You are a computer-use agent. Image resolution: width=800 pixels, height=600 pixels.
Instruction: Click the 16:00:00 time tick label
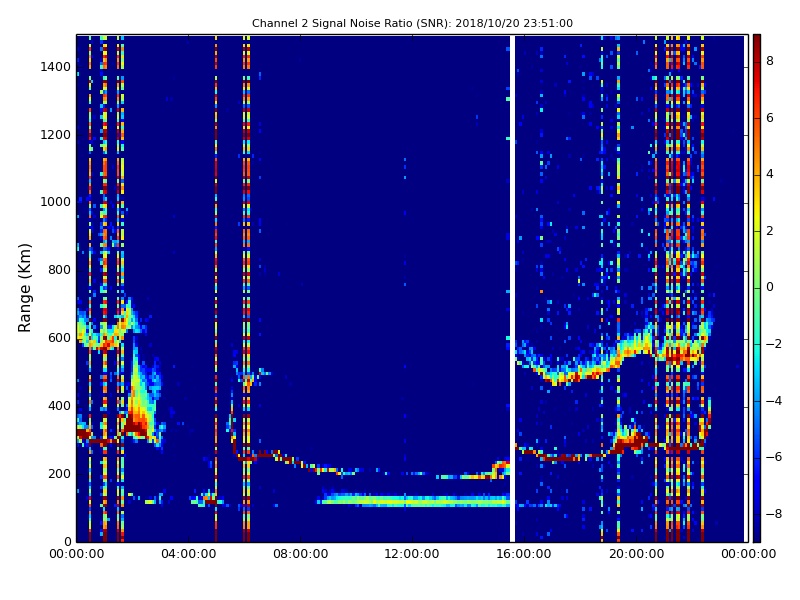tap(524, 554)
